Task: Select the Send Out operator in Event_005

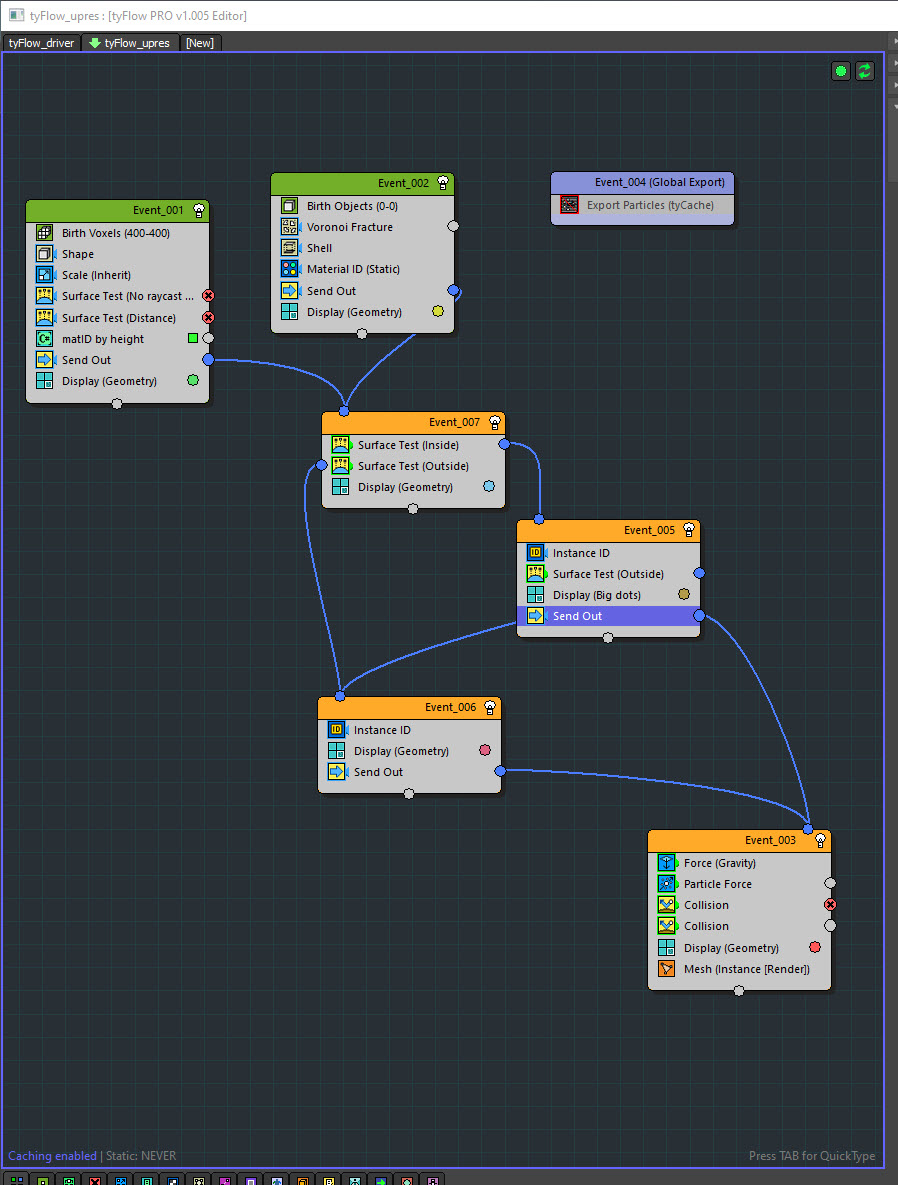Action: tap(577, 616)
